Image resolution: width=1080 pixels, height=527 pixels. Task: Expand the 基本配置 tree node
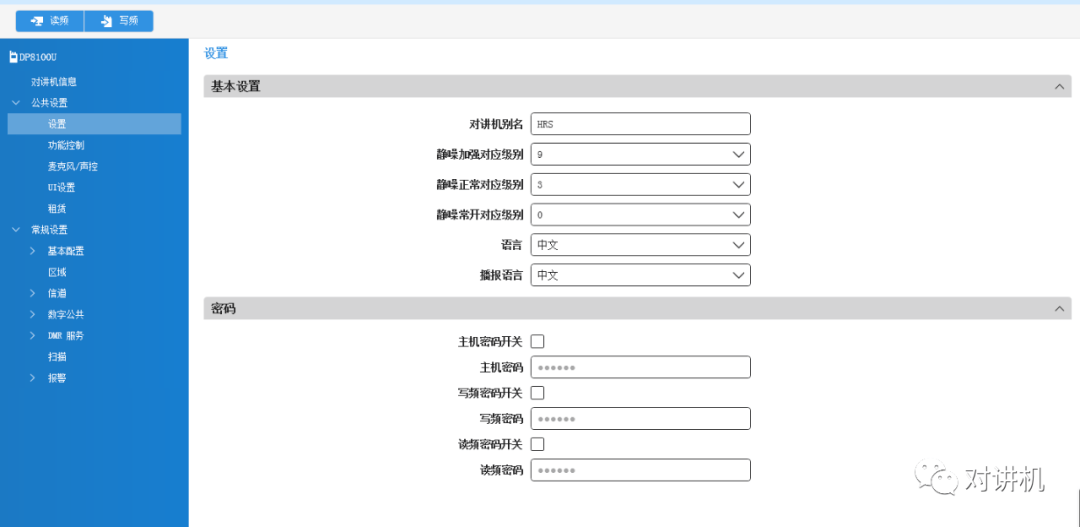(x=32, y=251)
